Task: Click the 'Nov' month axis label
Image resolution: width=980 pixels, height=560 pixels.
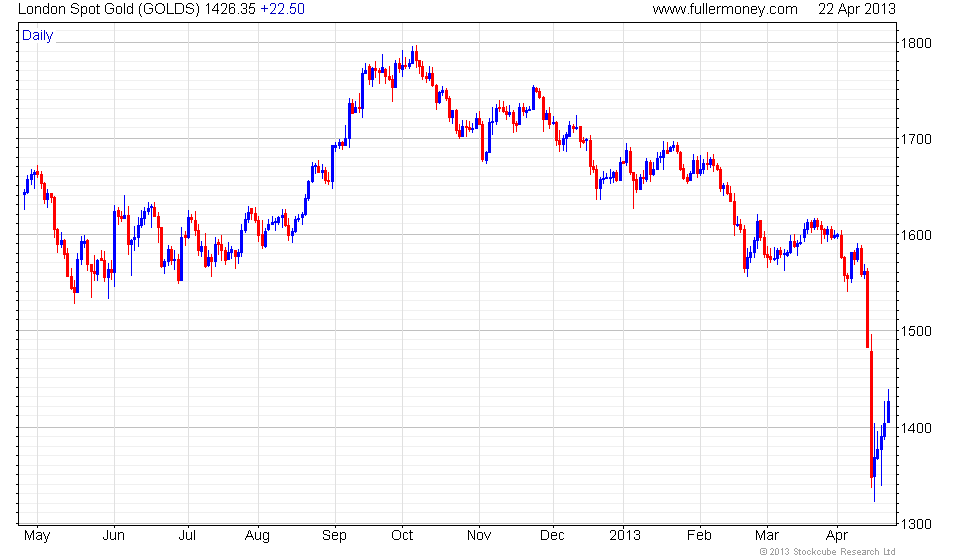Action: [x=479, y=536]
